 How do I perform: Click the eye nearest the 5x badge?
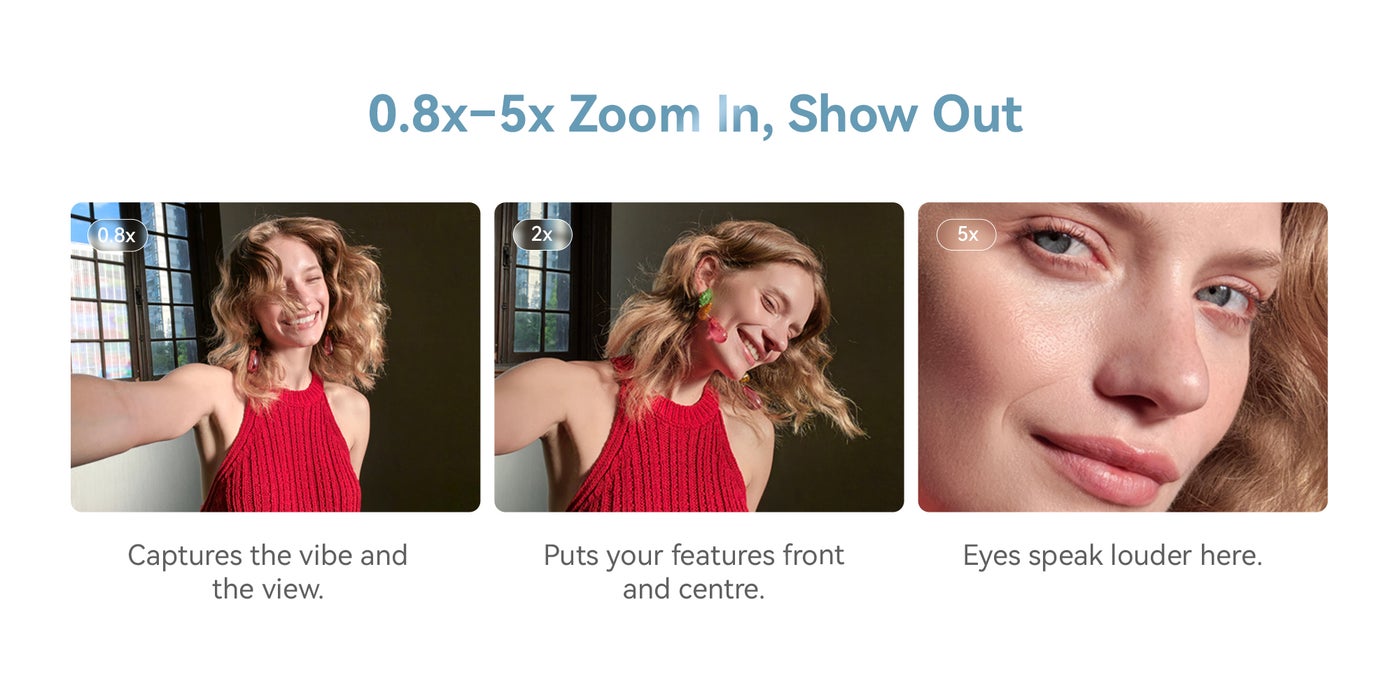[1058, 242]
